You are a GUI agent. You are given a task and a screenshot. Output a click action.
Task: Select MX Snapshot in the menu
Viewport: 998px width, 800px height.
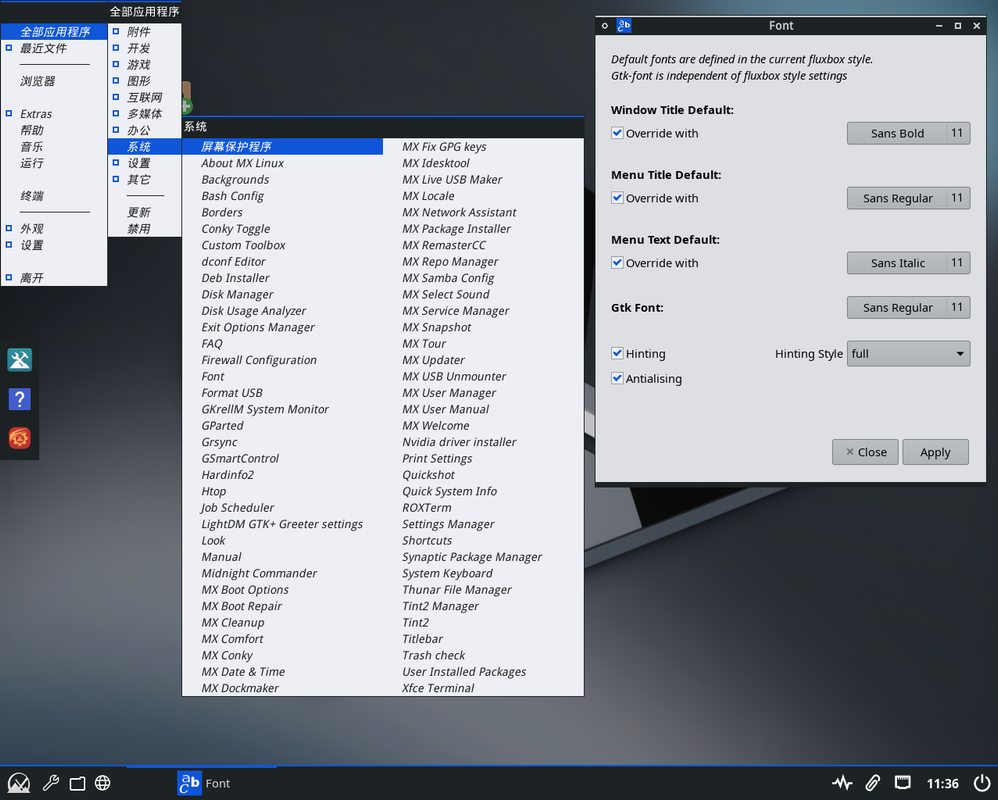tap(483, 327)
